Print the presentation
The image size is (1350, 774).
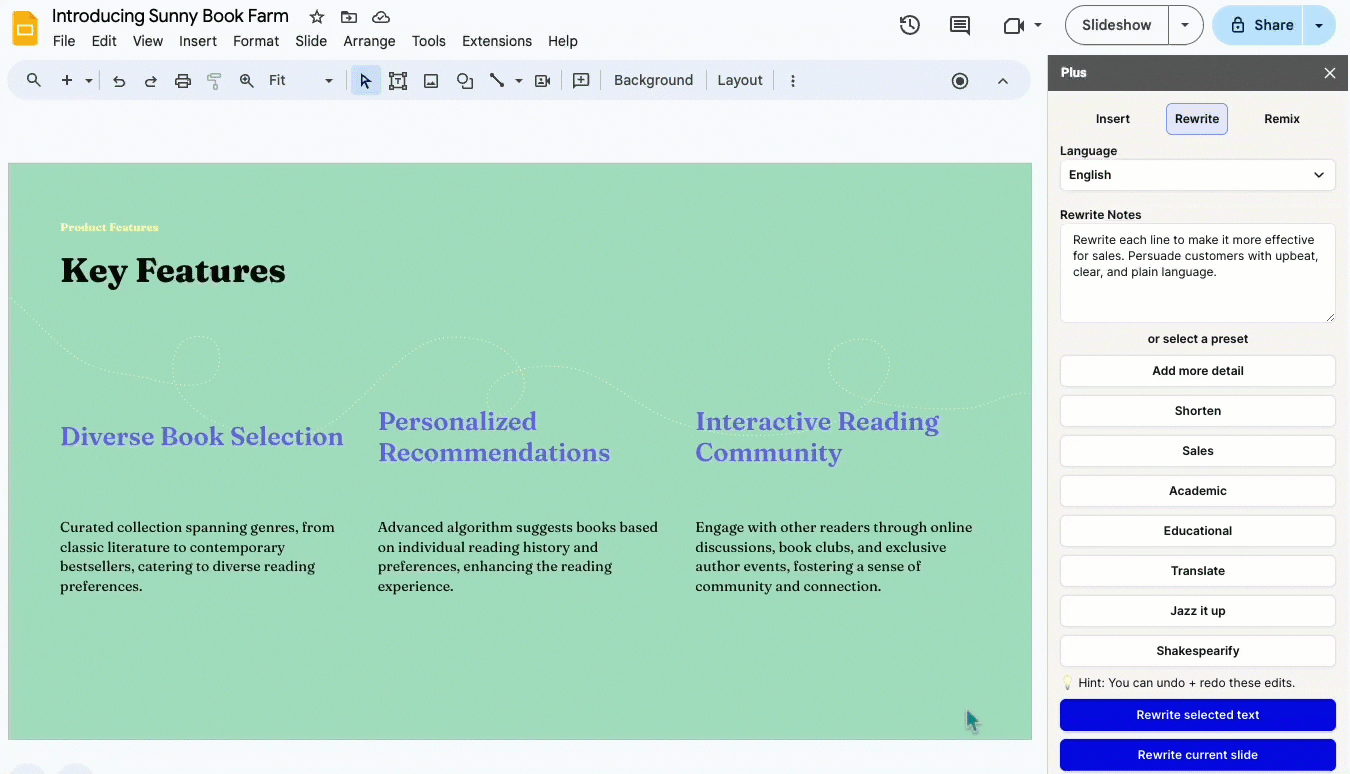point(183,81)
